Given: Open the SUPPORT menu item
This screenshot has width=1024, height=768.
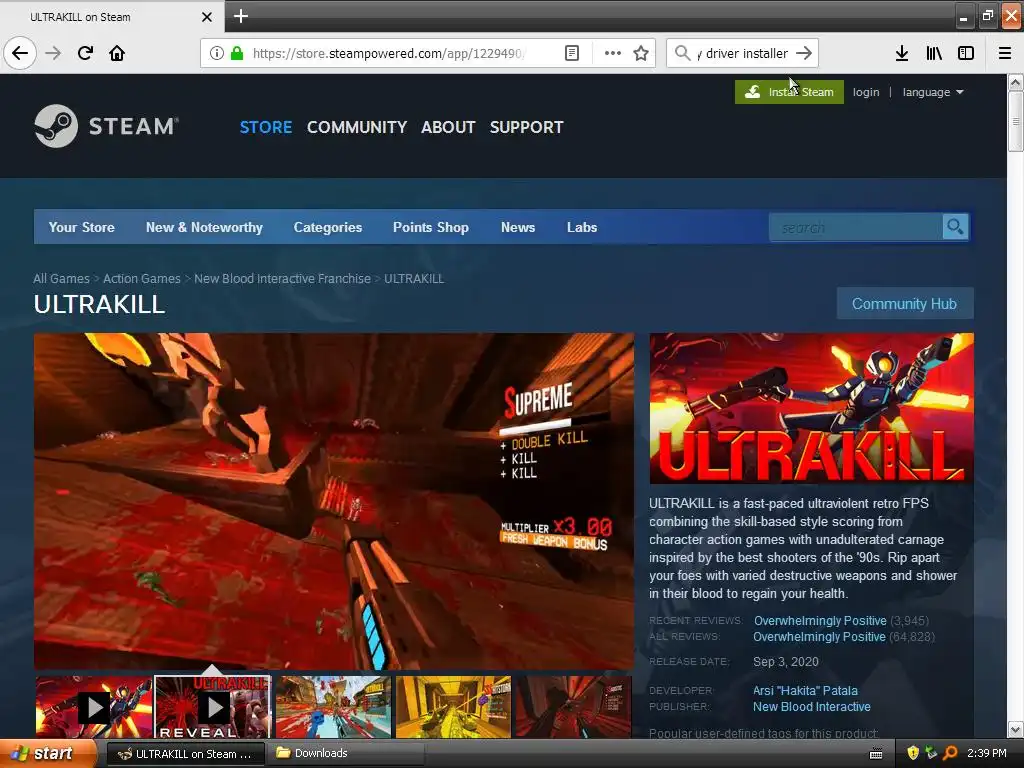Looking at the screenshot, I should pos(526,127).
